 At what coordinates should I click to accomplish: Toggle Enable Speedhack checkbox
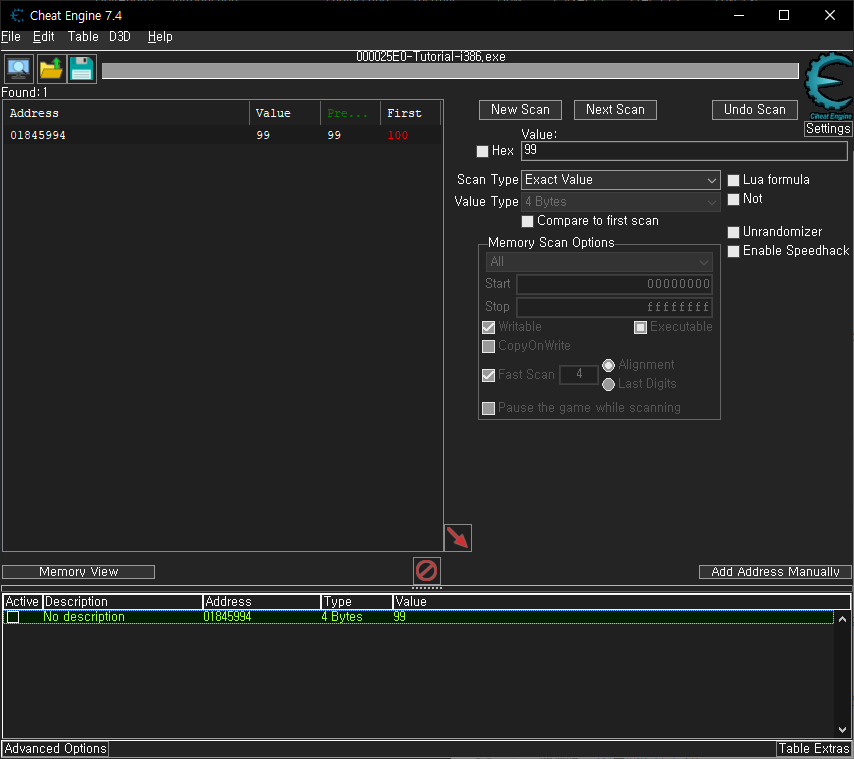[x=734, y=251]
